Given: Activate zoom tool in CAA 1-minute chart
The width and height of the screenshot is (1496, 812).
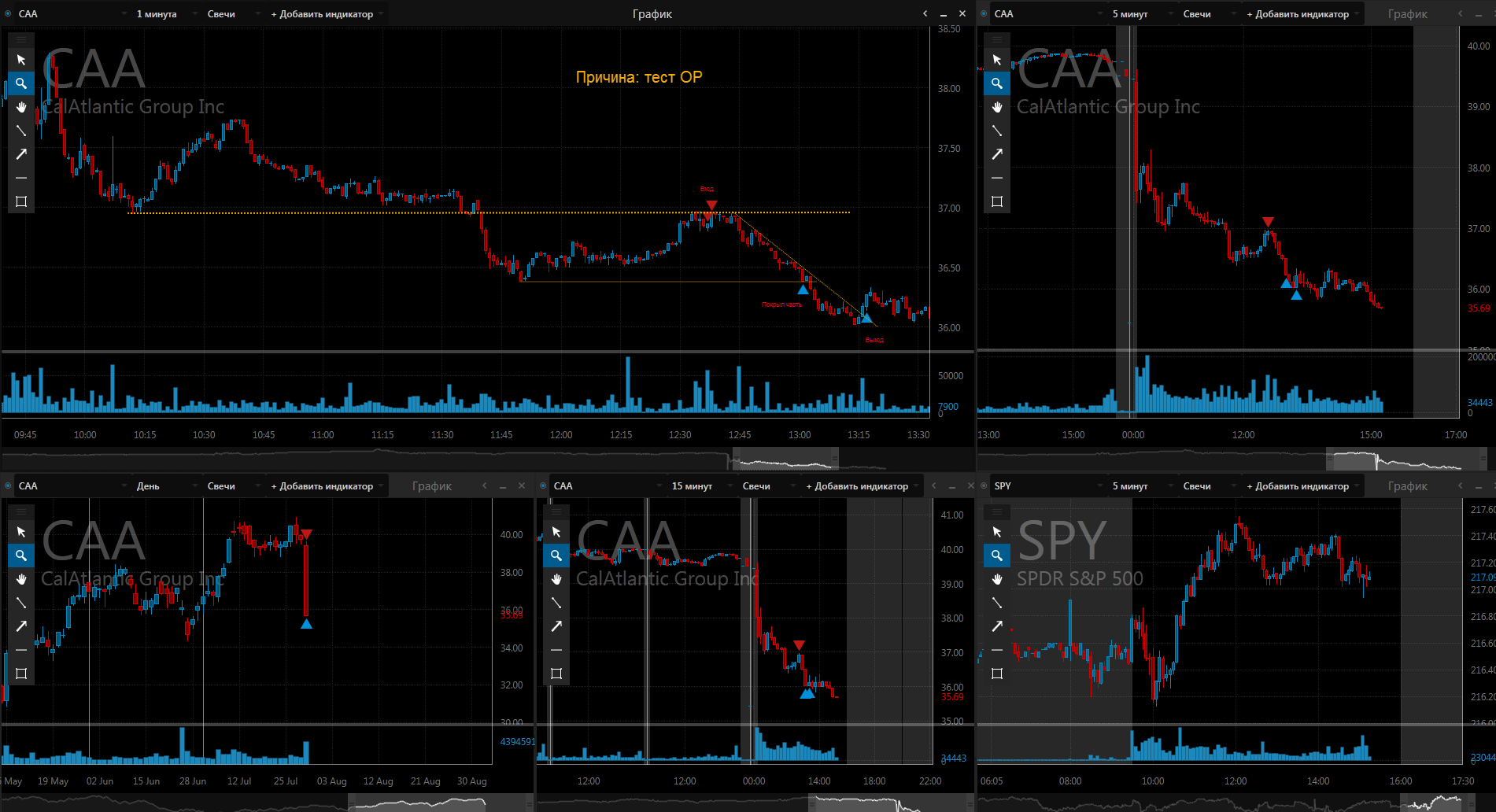Looking at the screenshot, I should tap(21, 83).
